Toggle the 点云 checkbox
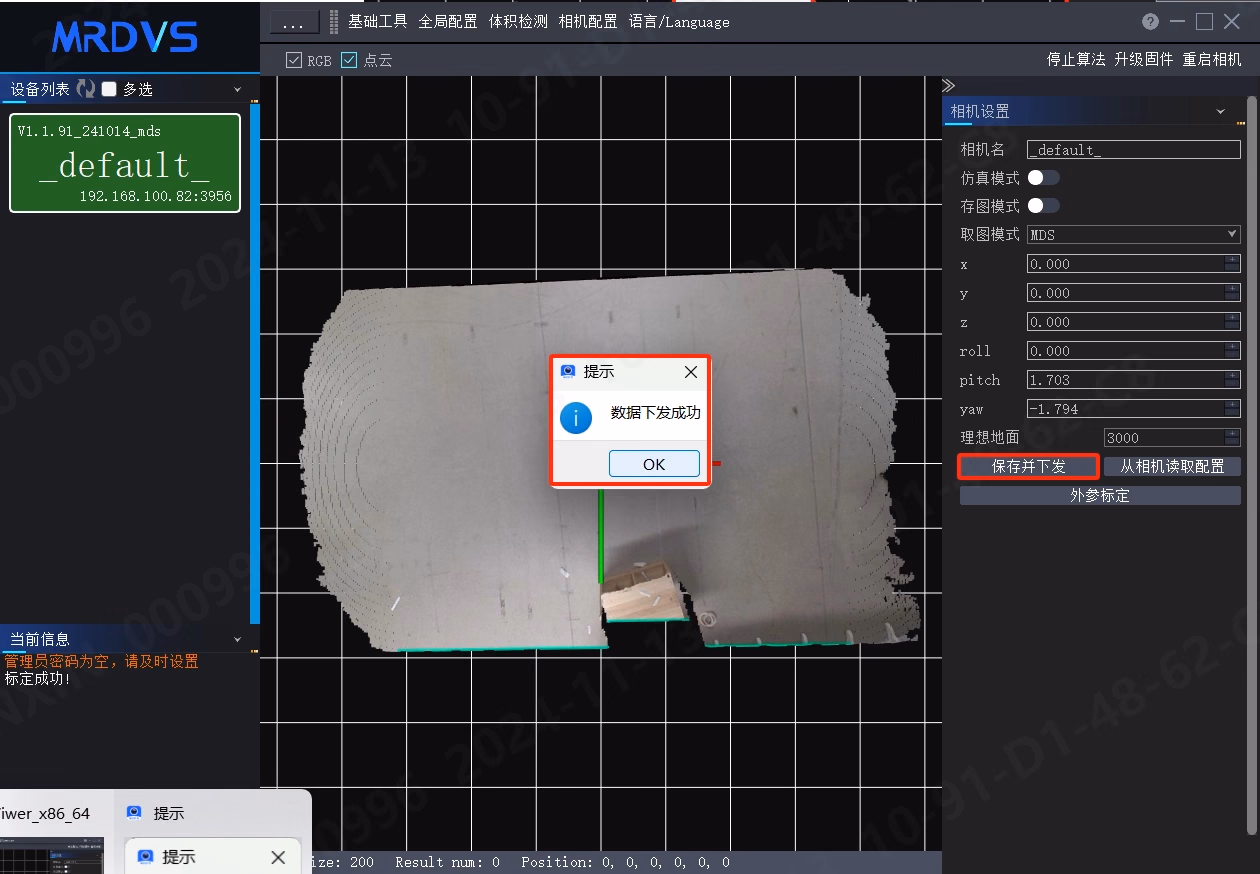 [349, 60]
